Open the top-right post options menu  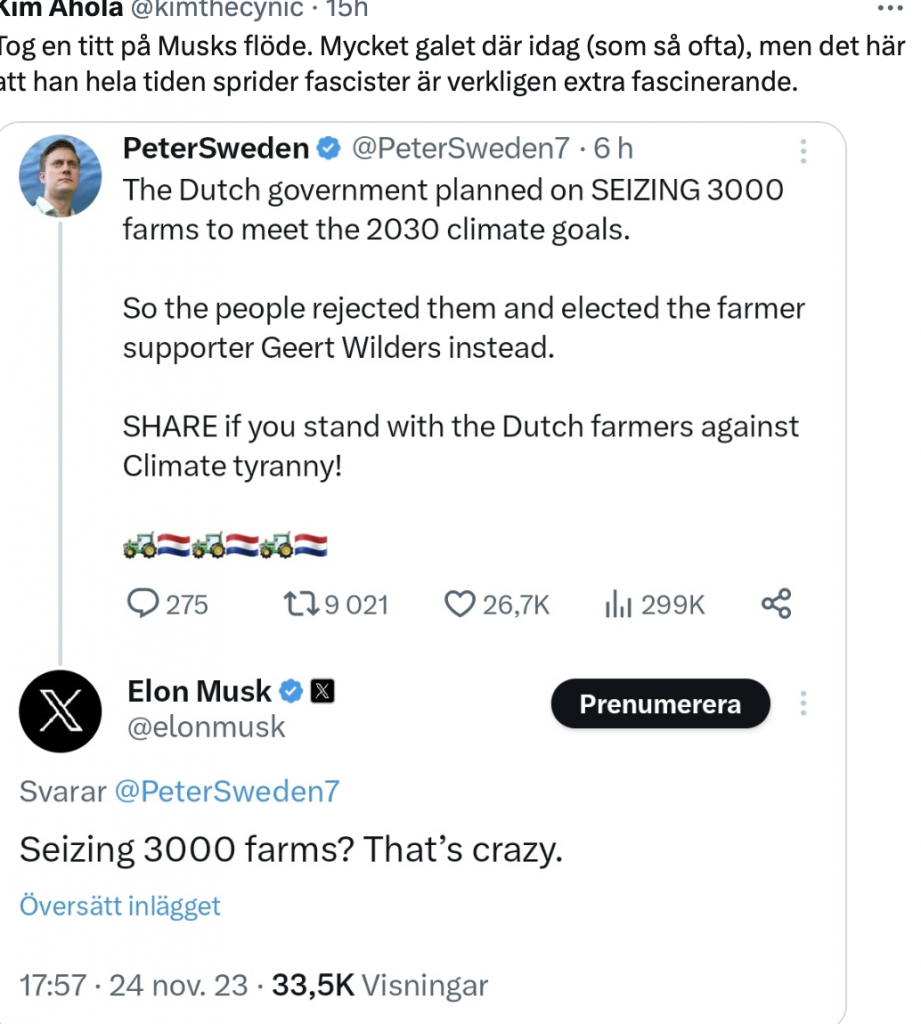click(888, 8)
